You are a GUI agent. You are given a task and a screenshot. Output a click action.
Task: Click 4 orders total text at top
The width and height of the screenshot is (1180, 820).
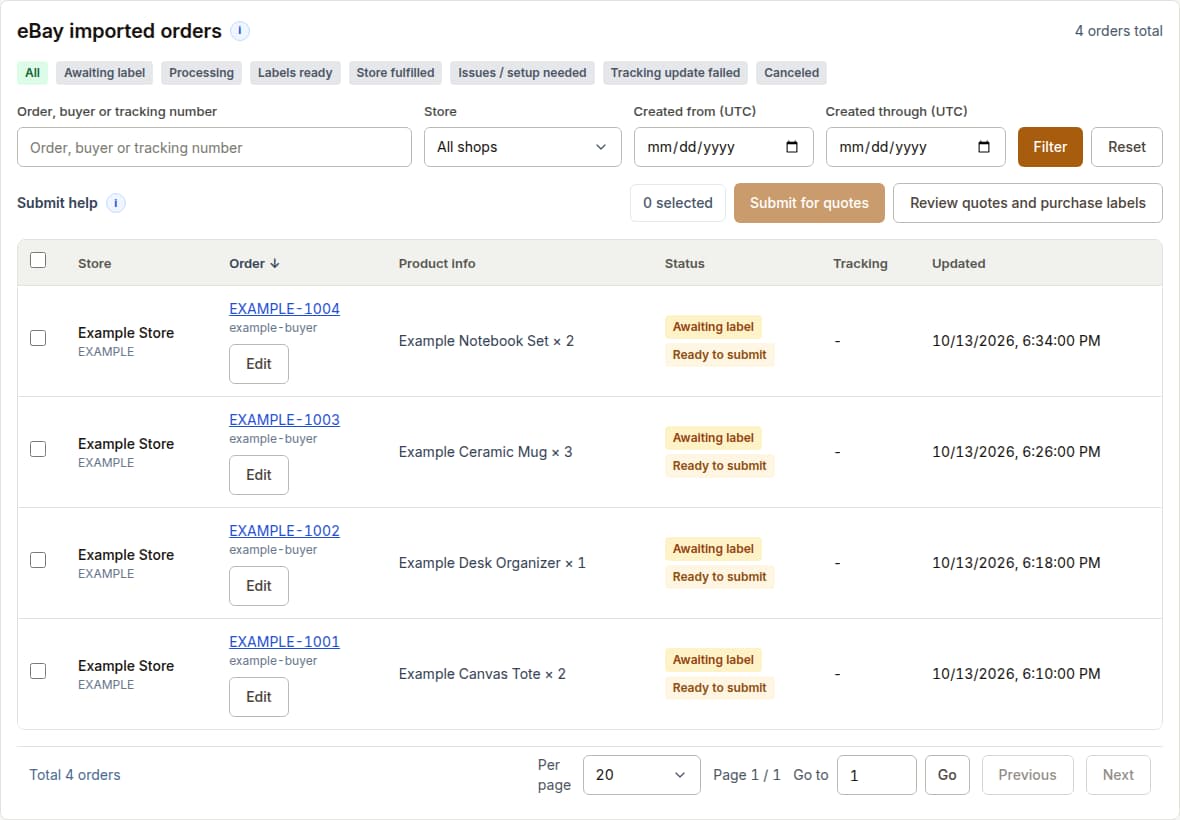pos(1118,31)
